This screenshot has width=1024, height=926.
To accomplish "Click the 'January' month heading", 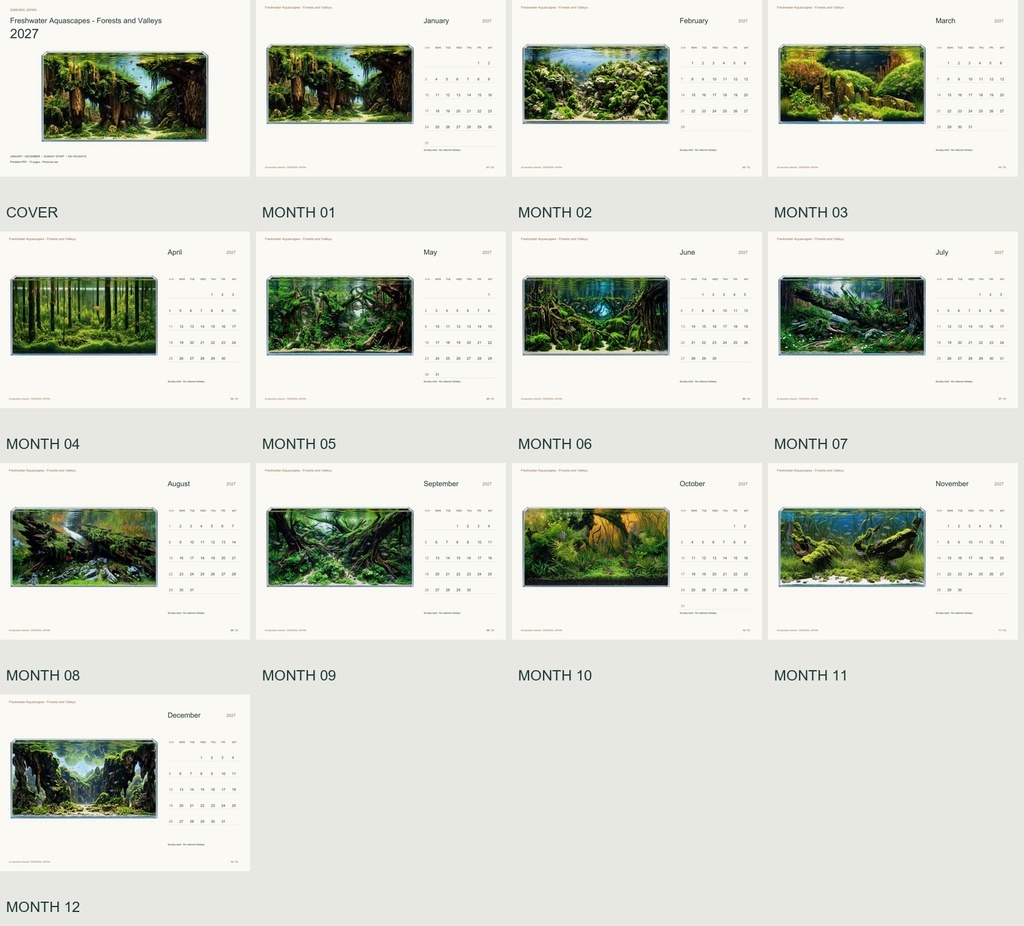I will [436, 21].
